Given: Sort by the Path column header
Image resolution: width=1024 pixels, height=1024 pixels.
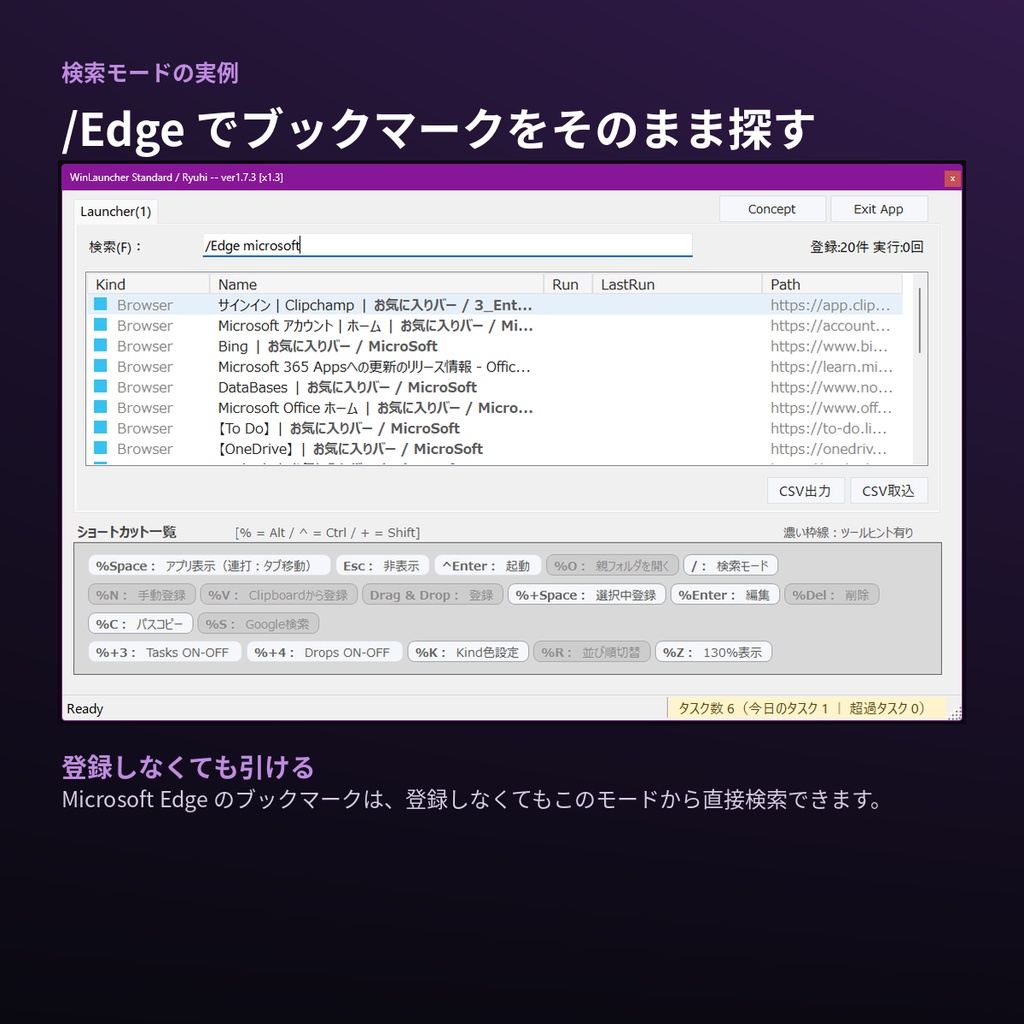Looking at the screenshot, I should 833,284.
